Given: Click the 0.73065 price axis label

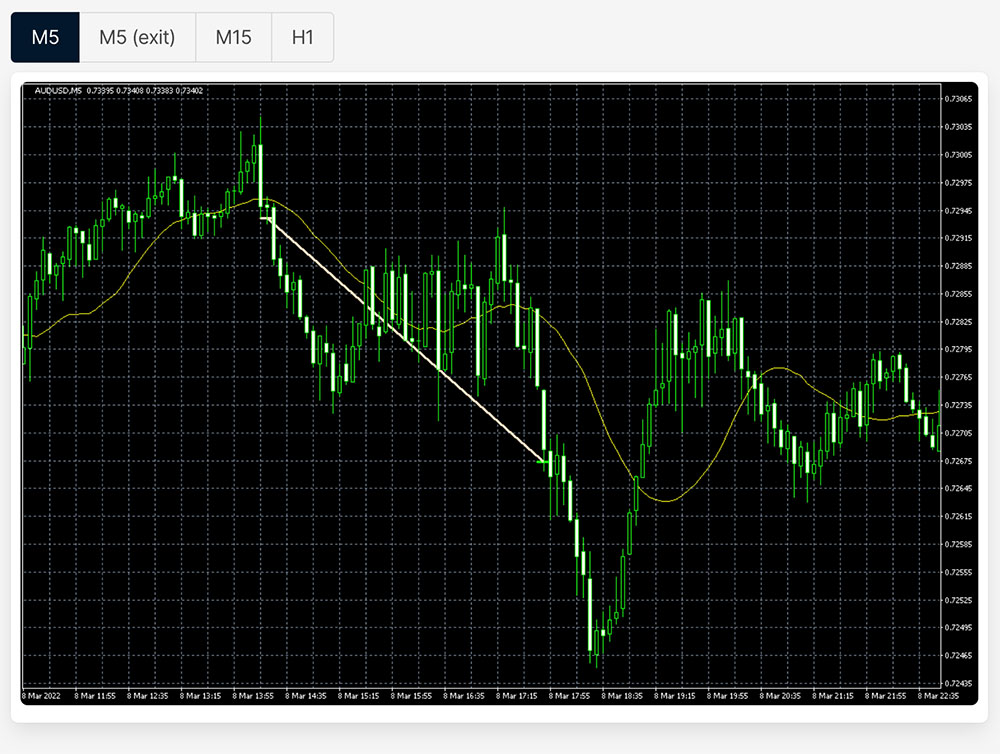Looking at the screenshot, I should click(x=958, y=99).
